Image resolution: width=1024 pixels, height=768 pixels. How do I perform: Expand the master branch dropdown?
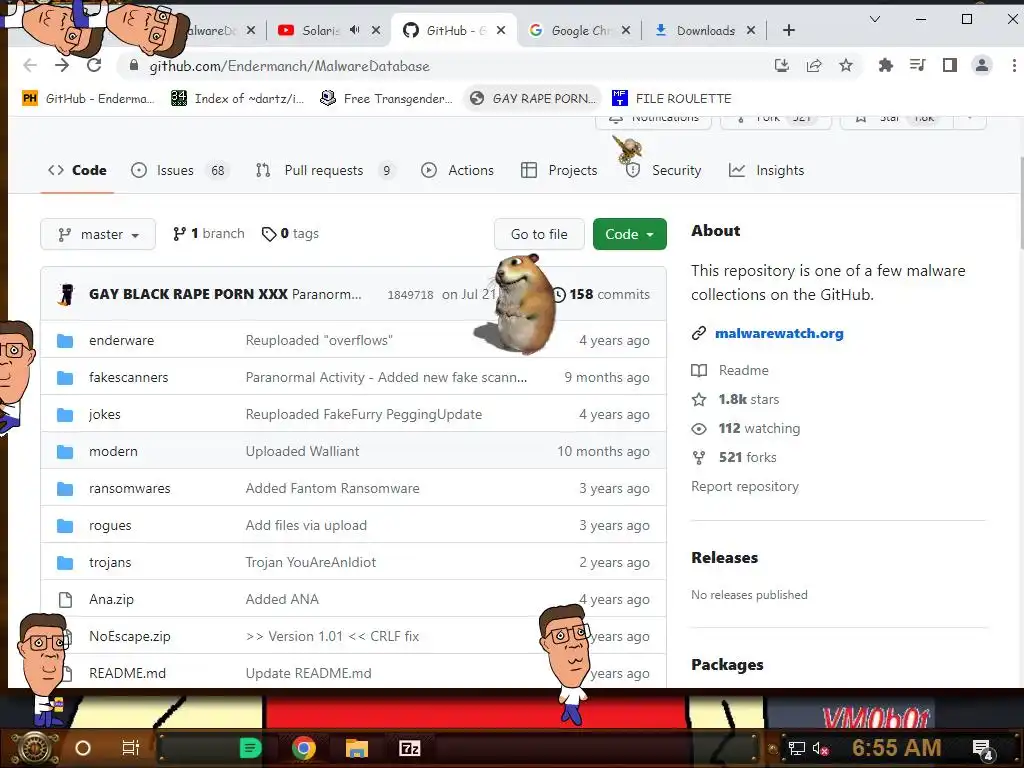tap(98, 234)
